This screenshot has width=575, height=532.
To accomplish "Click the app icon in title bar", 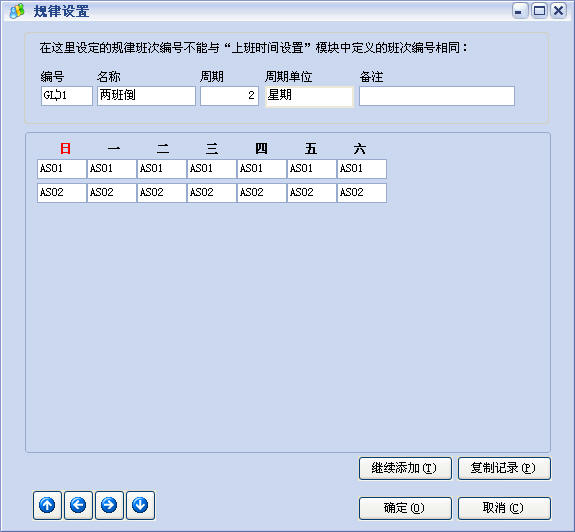I will tap(17, 11).
